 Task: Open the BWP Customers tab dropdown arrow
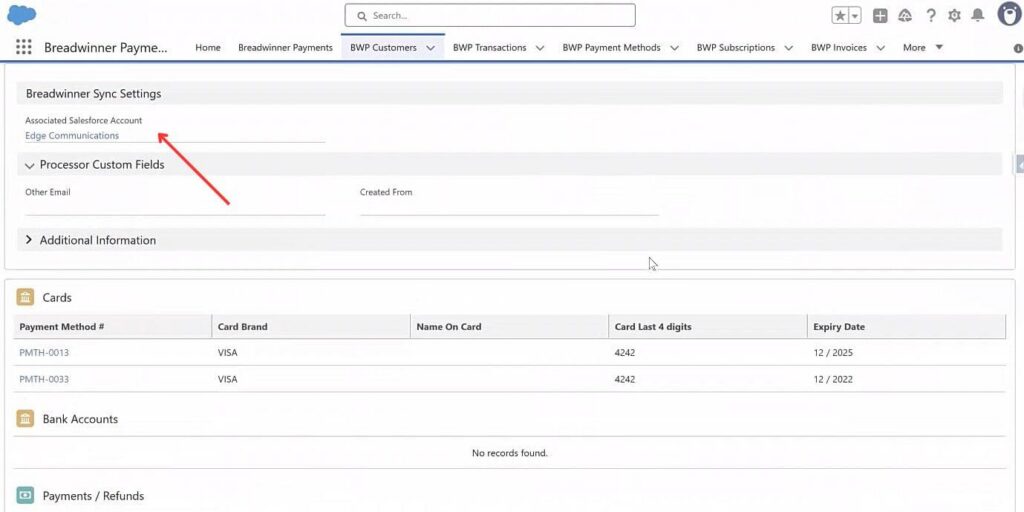pos(431,48)
